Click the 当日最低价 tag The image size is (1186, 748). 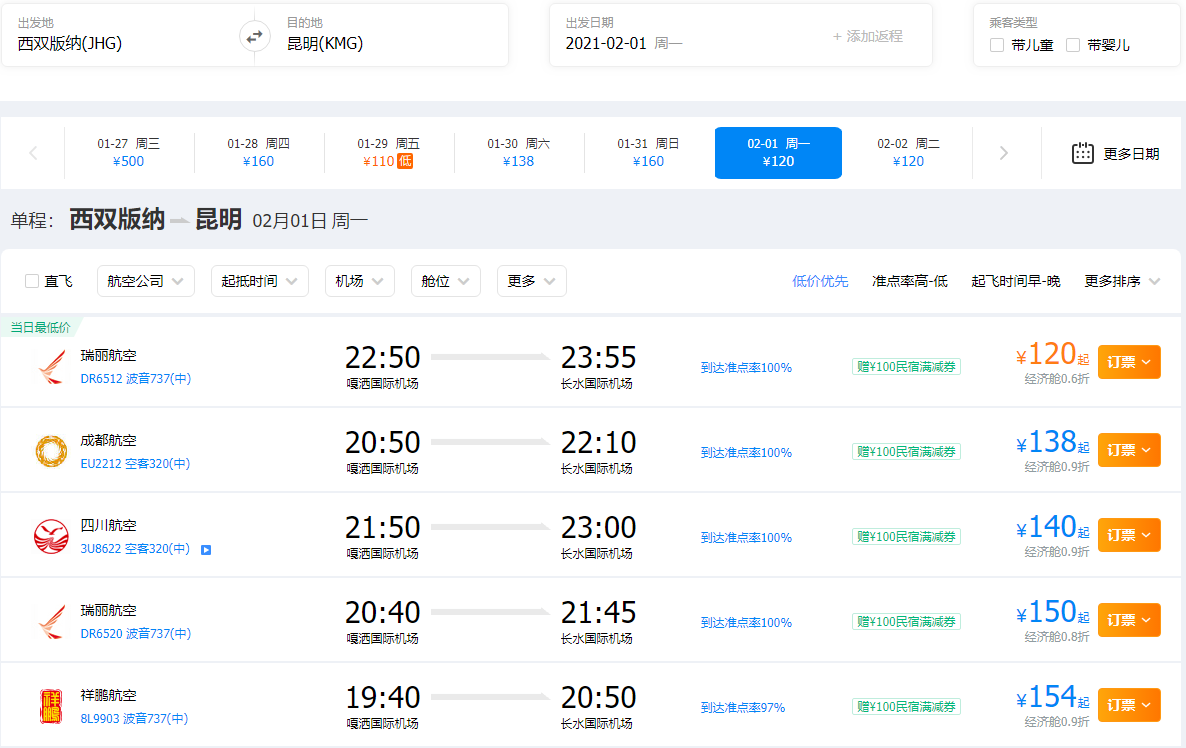(x=40, y=327)
